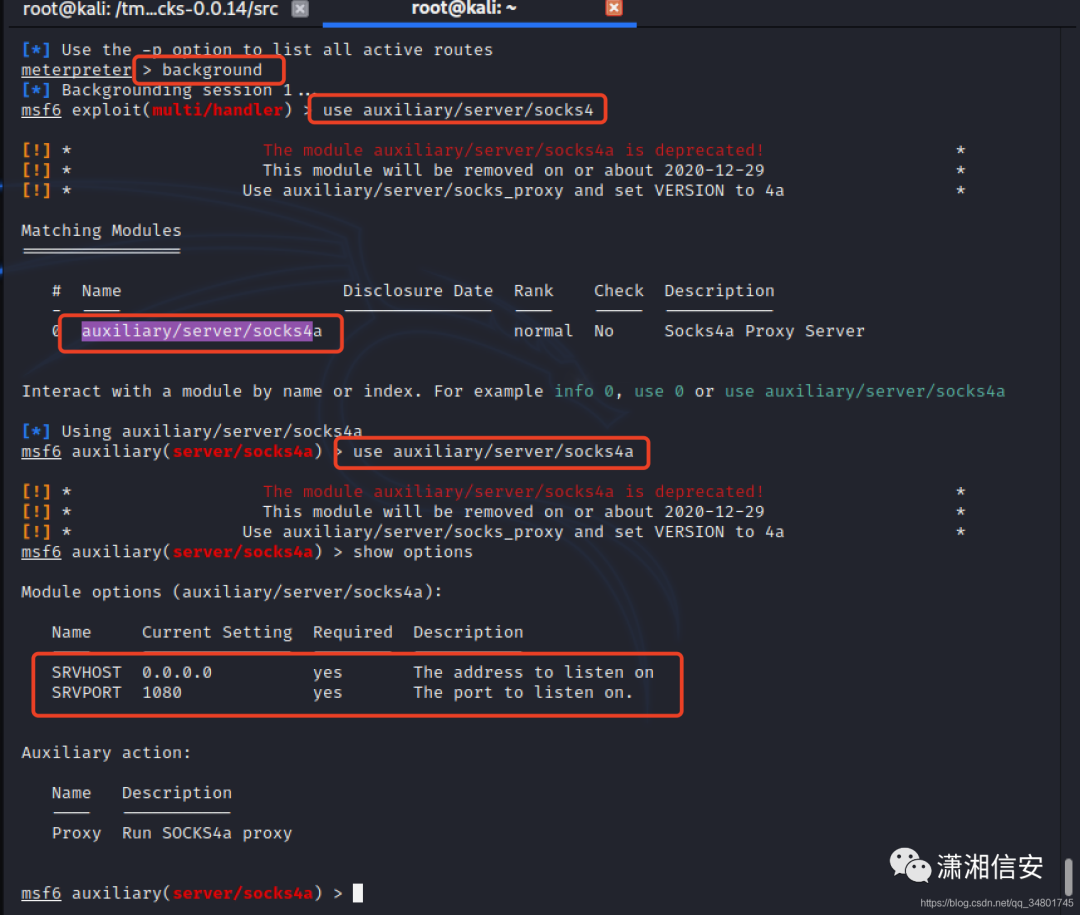
Task: Click the 'Auxiliary action:' heading
Action: click(106, 753)
